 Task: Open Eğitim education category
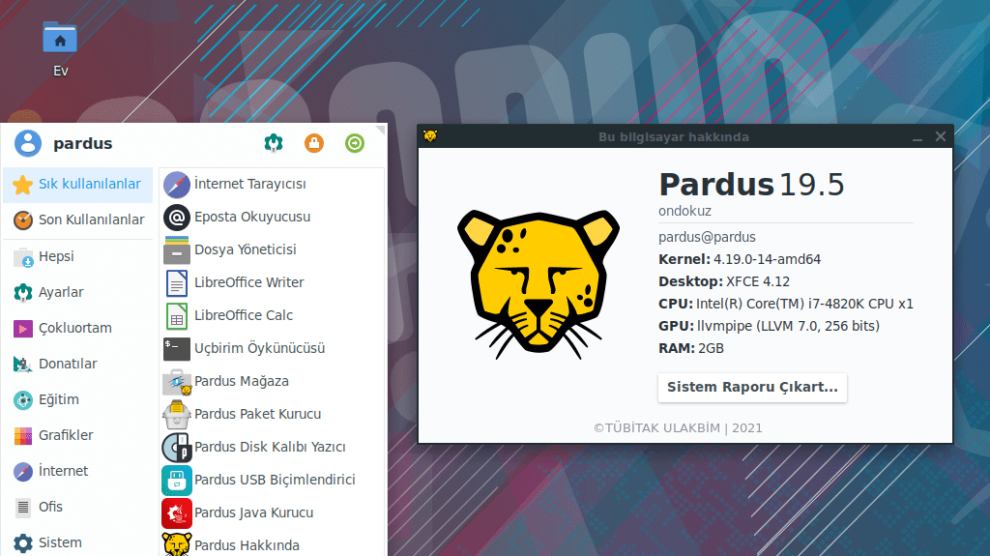coord(78,399)
